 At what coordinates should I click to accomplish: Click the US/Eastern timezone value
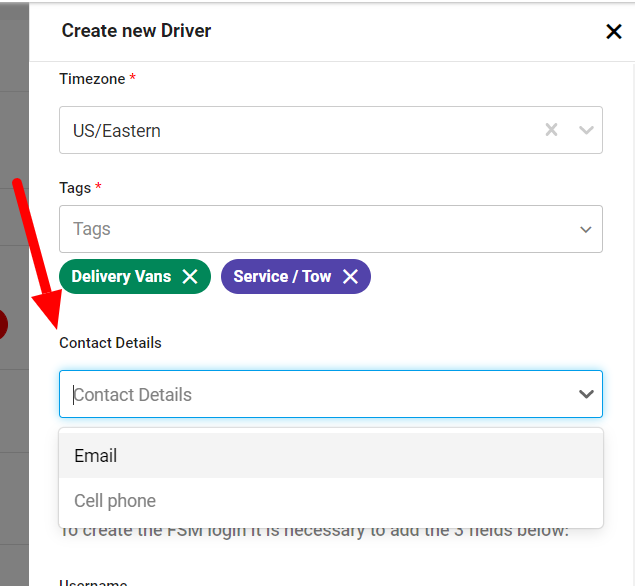tap(117, 131)
